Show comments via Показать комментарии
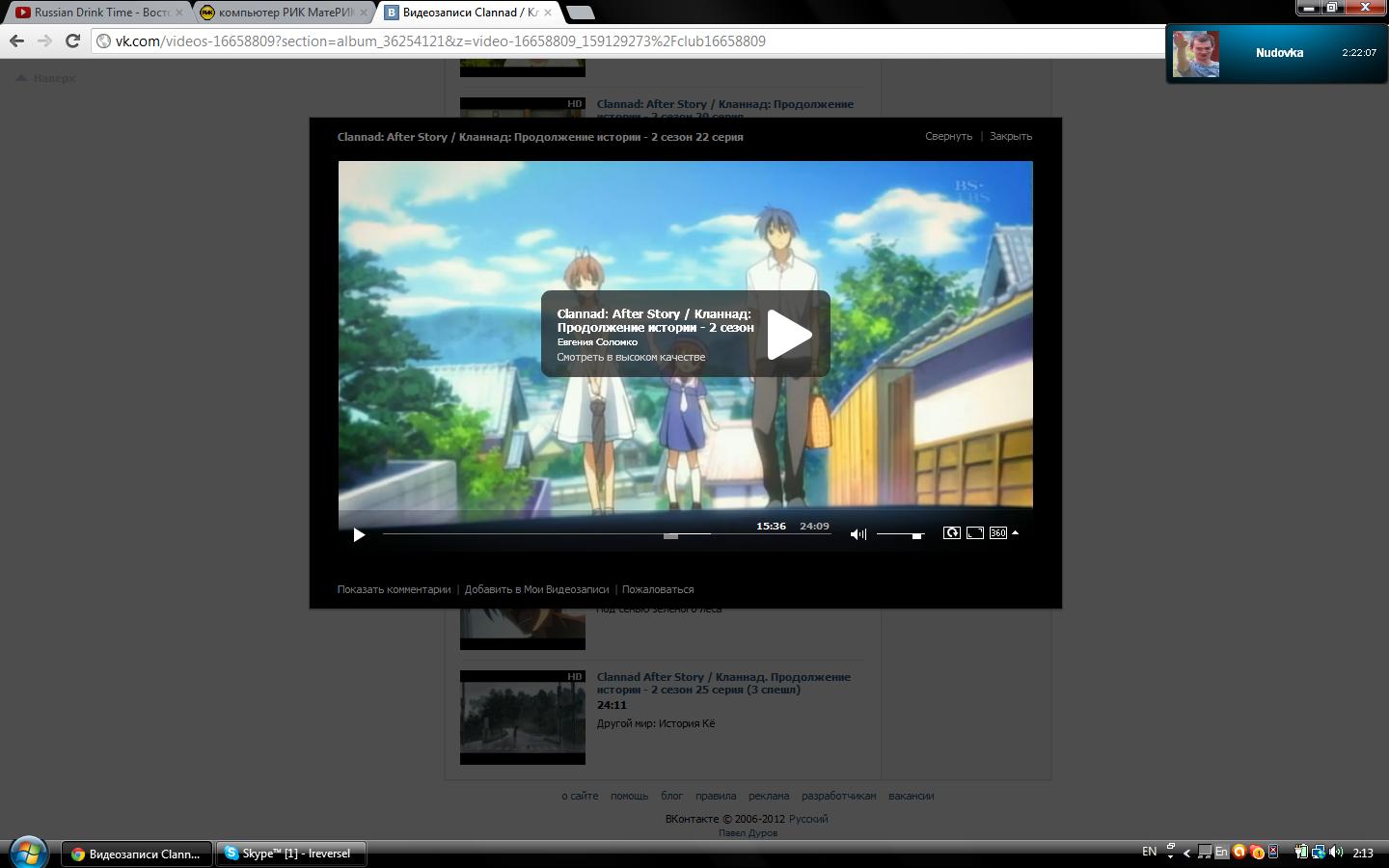 394,589
